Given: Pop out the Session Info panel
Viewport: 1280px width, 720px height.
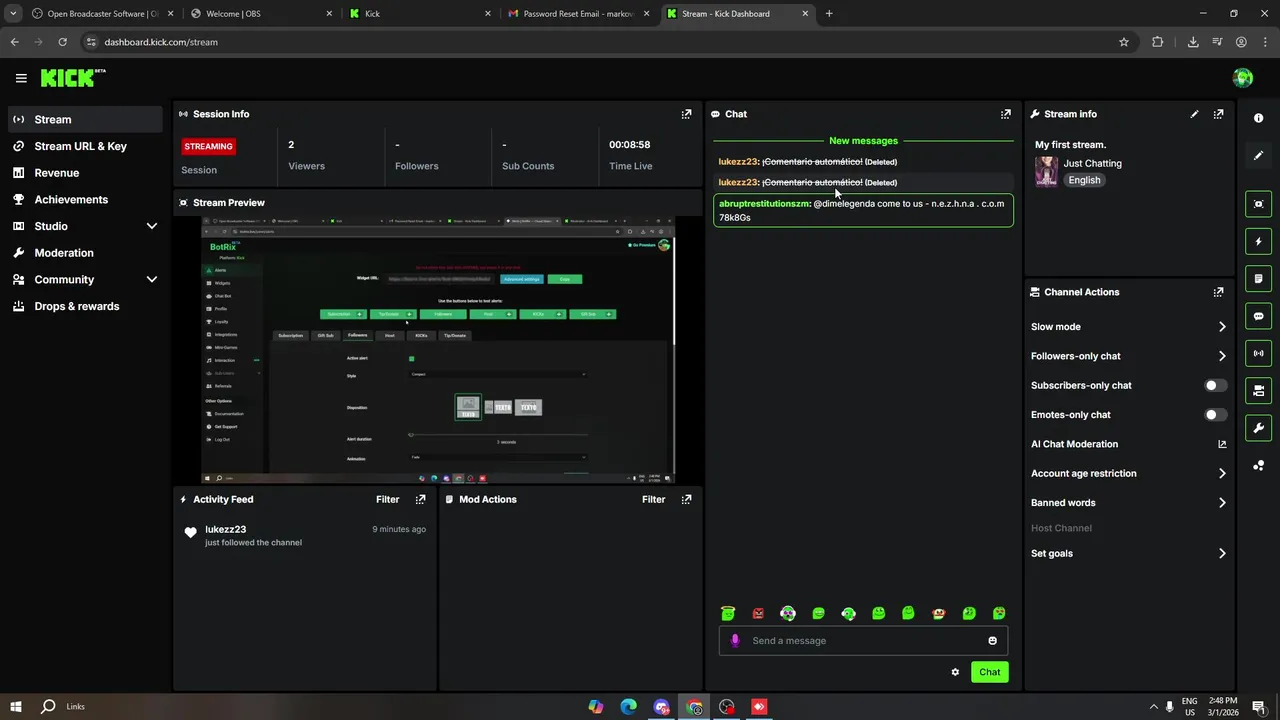Looking at the screenshot, I should 686,114.
